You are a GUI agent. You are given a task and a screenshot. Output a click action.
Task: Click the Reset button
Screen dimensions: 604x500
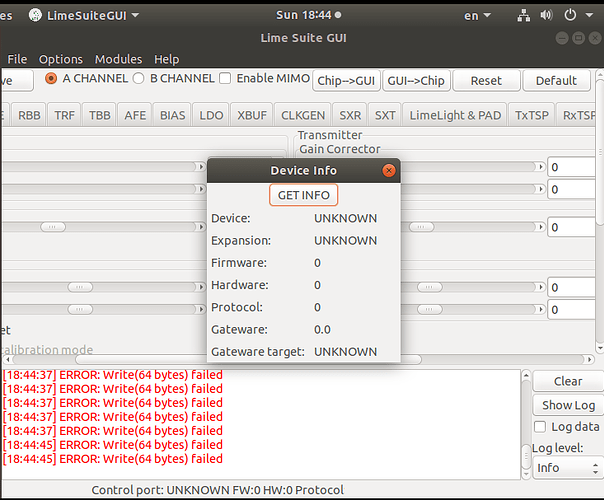(486, 81)
